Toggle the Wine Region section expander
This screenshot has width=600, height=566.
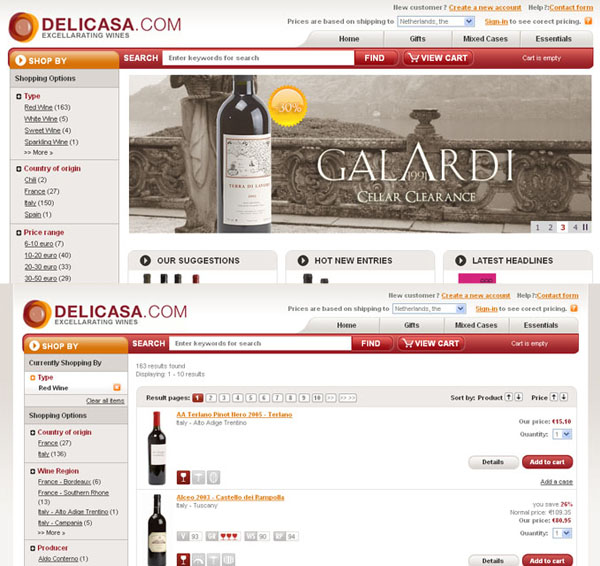click(x=33, y=471)
